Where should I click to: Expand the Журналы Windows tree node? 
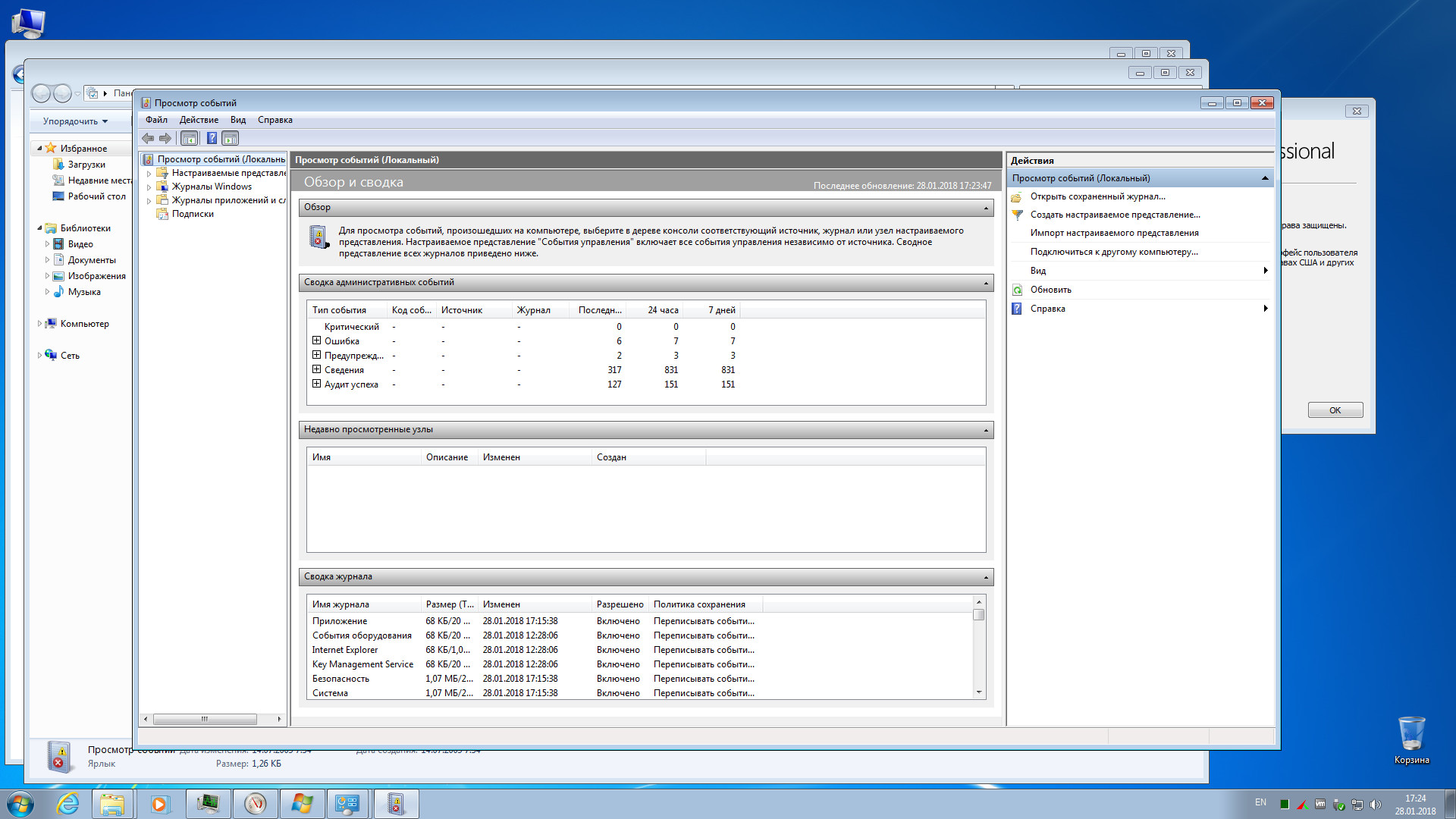[149, 187]
